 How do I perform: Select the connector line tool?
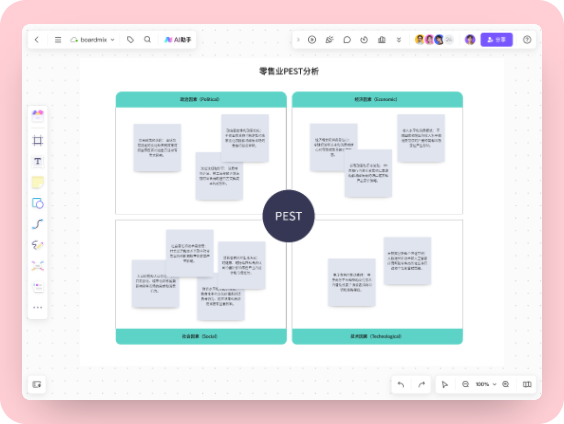point(37,224)
